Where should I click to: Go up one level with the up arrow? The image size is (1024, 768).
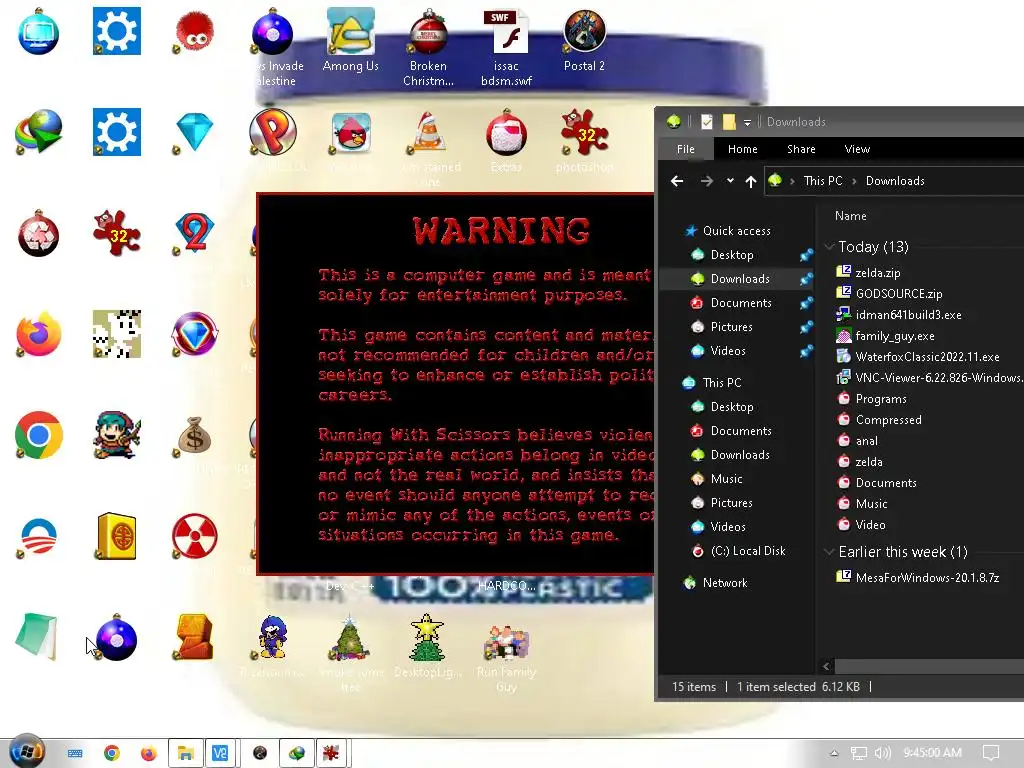(x=751, y=181)
